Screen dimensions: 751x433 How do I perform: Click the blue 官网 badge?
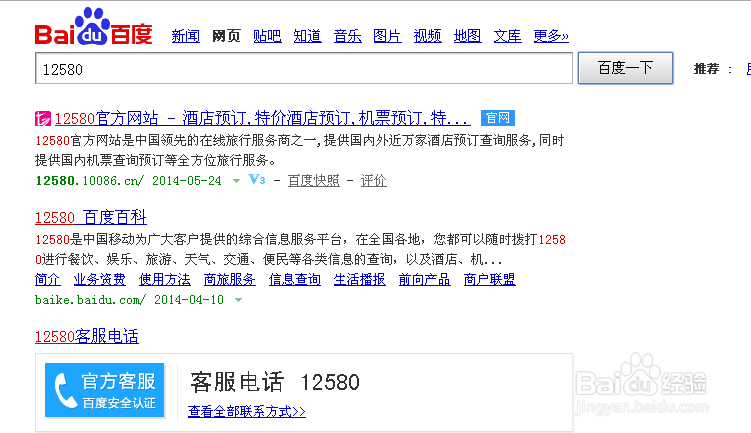tap(498, 118)
